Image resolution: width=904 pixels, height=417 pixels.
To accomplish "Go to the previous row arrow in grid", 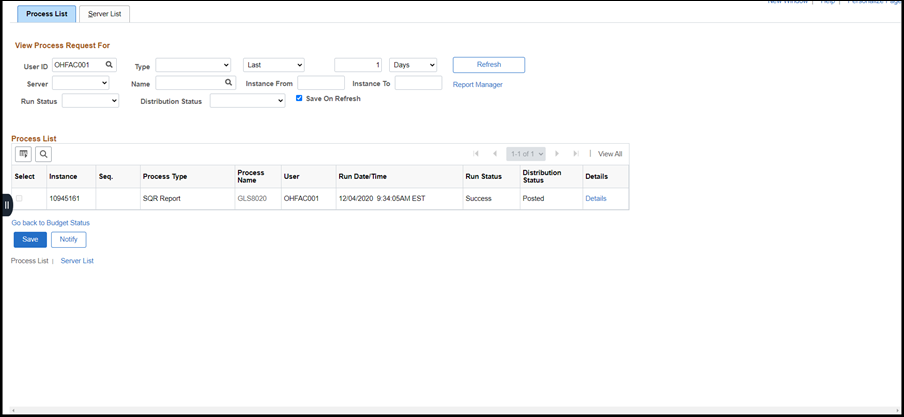I will tap(494, 154).
